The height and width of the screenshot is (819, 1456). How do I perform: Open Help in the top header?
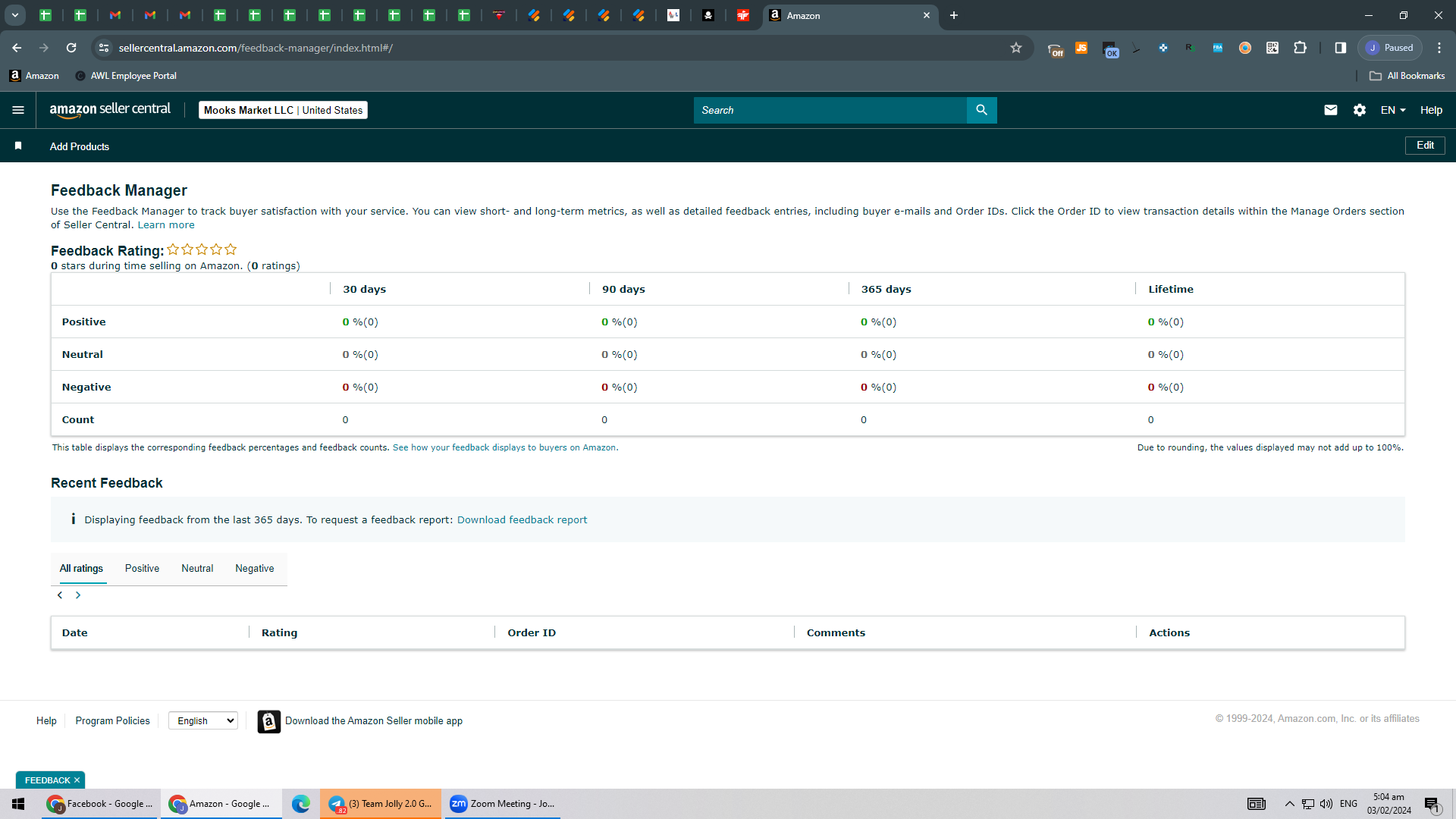pyautogui.click(x=1431, y=110)
